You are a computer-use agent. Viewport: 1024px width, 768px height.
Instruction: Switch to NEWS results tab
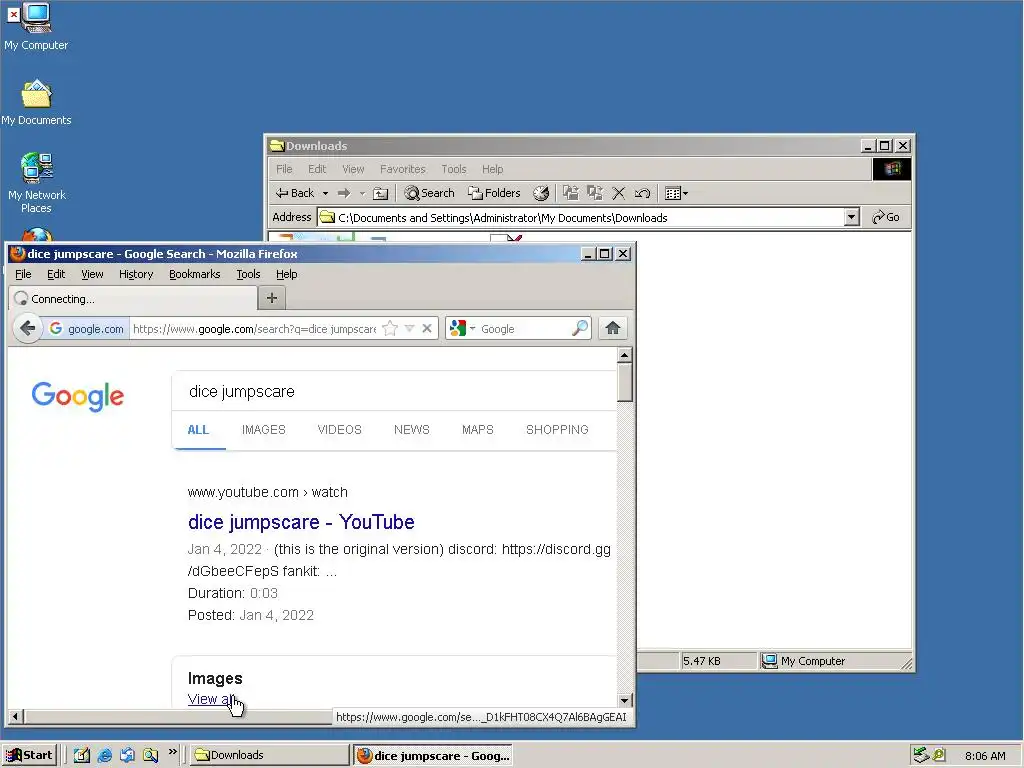click(x=411, y=430)
